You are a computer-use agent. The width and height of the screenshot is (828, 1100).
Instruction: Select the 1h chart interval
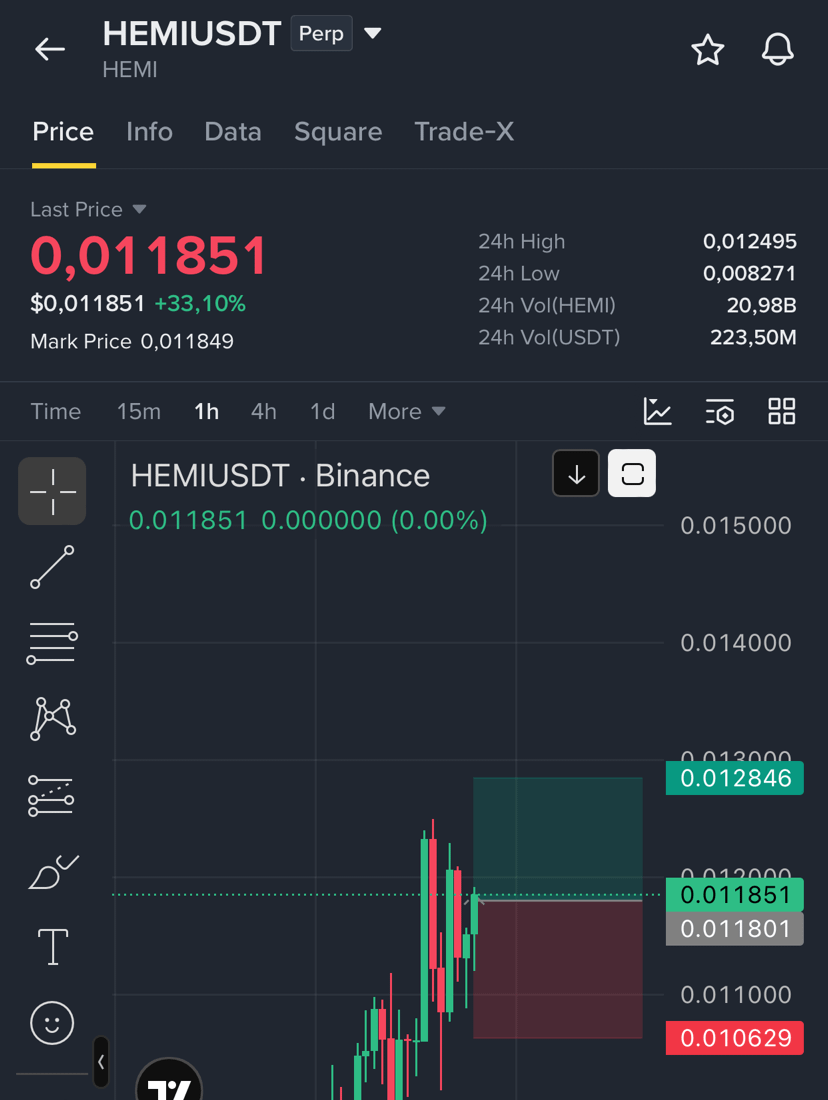(206, 411)
